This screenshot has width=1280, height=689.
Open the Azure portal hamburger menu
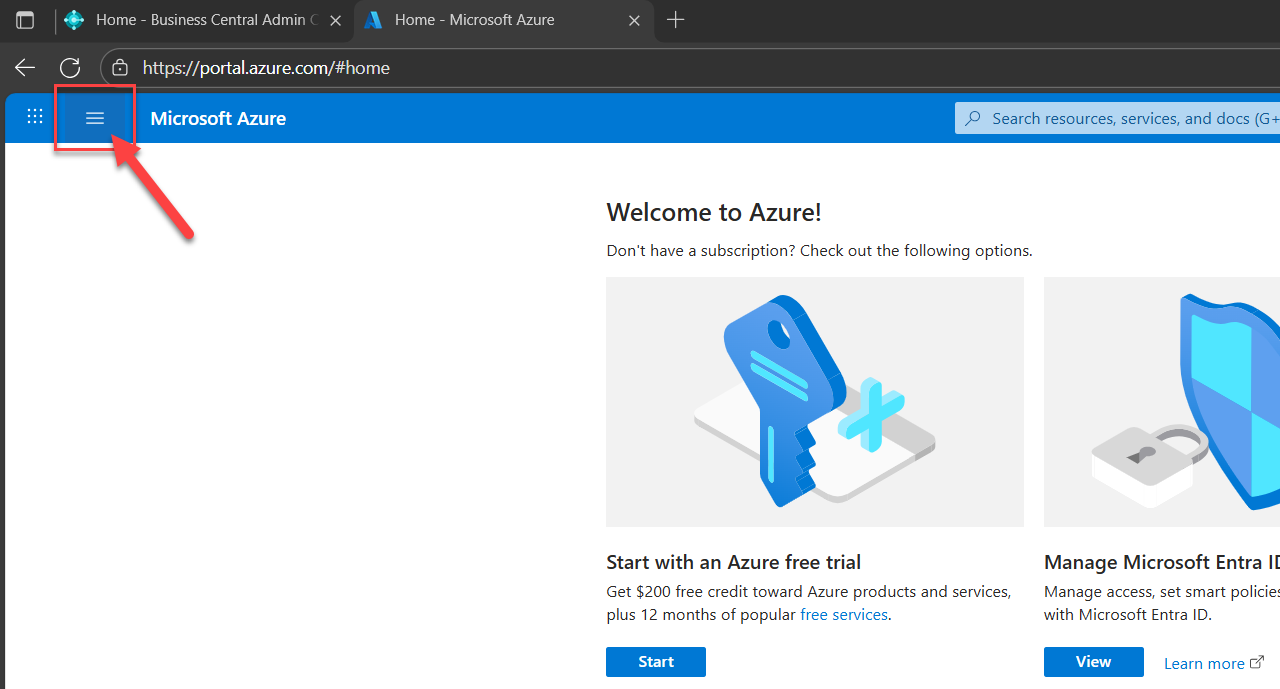(95, 118)
